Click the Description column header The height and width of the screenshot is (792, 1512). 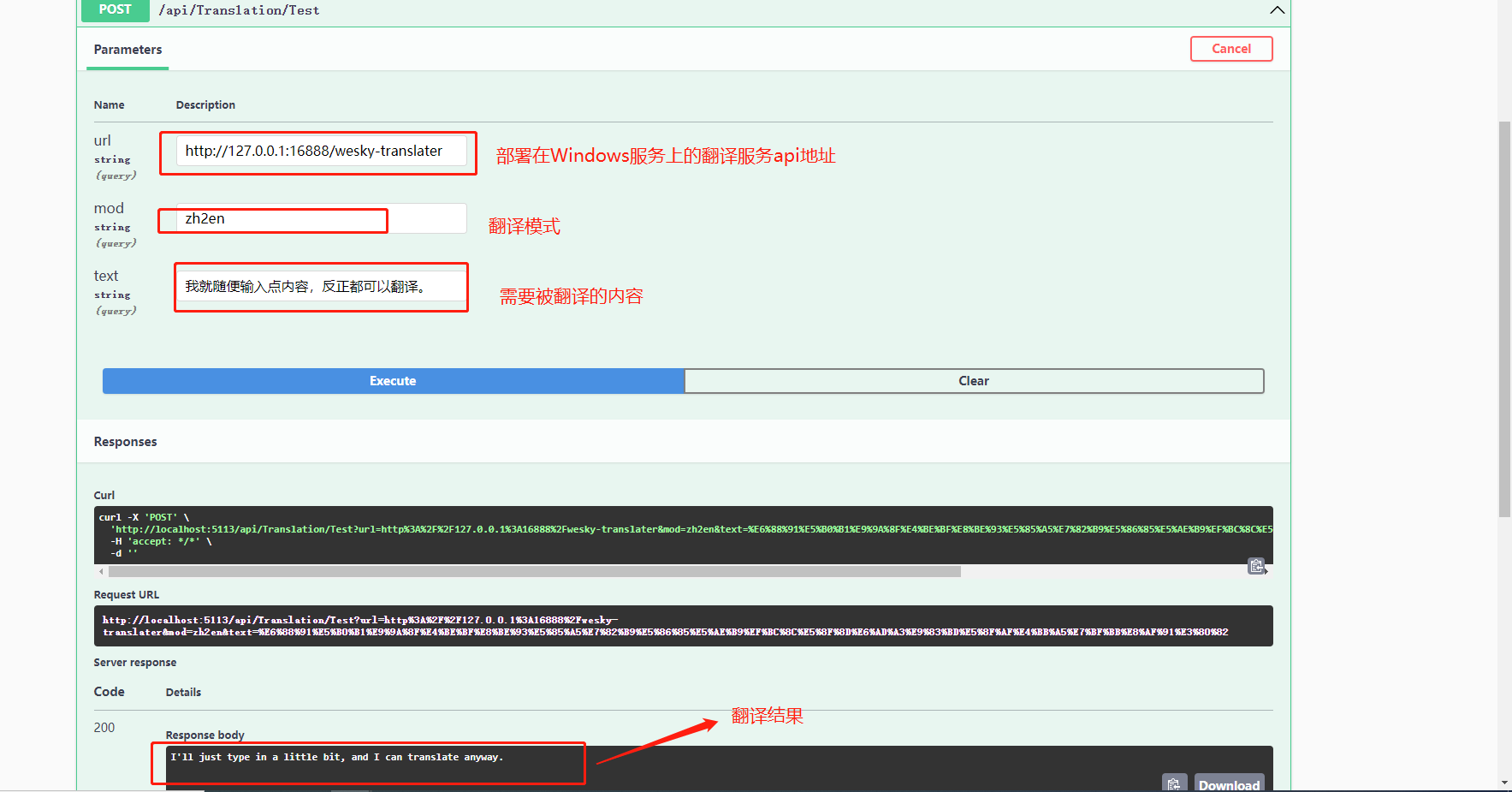coord(205,104)
